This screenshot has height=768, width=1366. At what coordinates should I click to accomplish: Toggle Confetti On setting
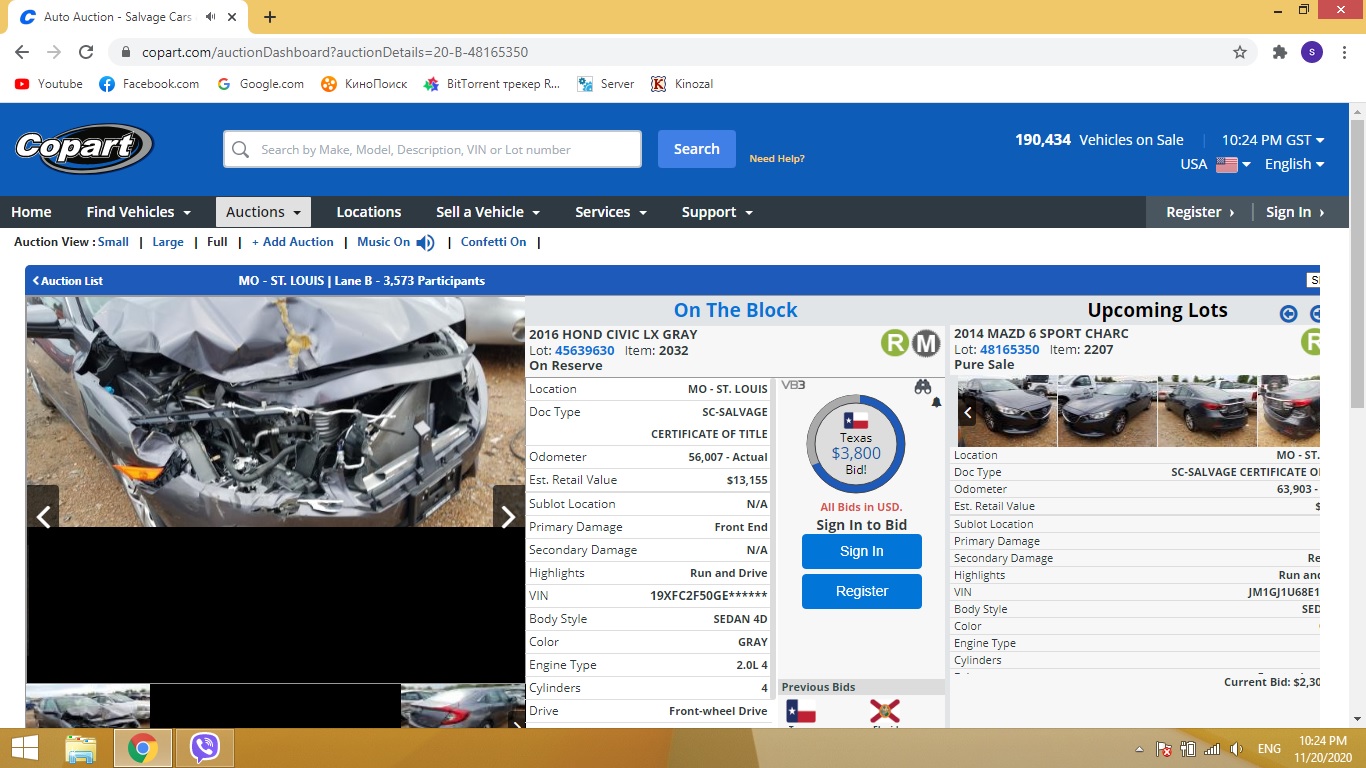click(494, 242)
